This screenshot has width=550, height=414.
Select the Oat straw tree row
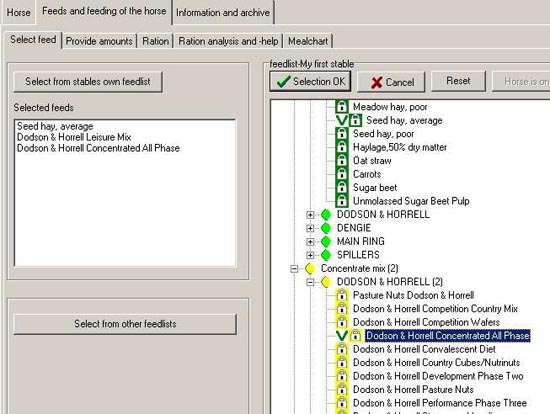(x=372, y=161)
